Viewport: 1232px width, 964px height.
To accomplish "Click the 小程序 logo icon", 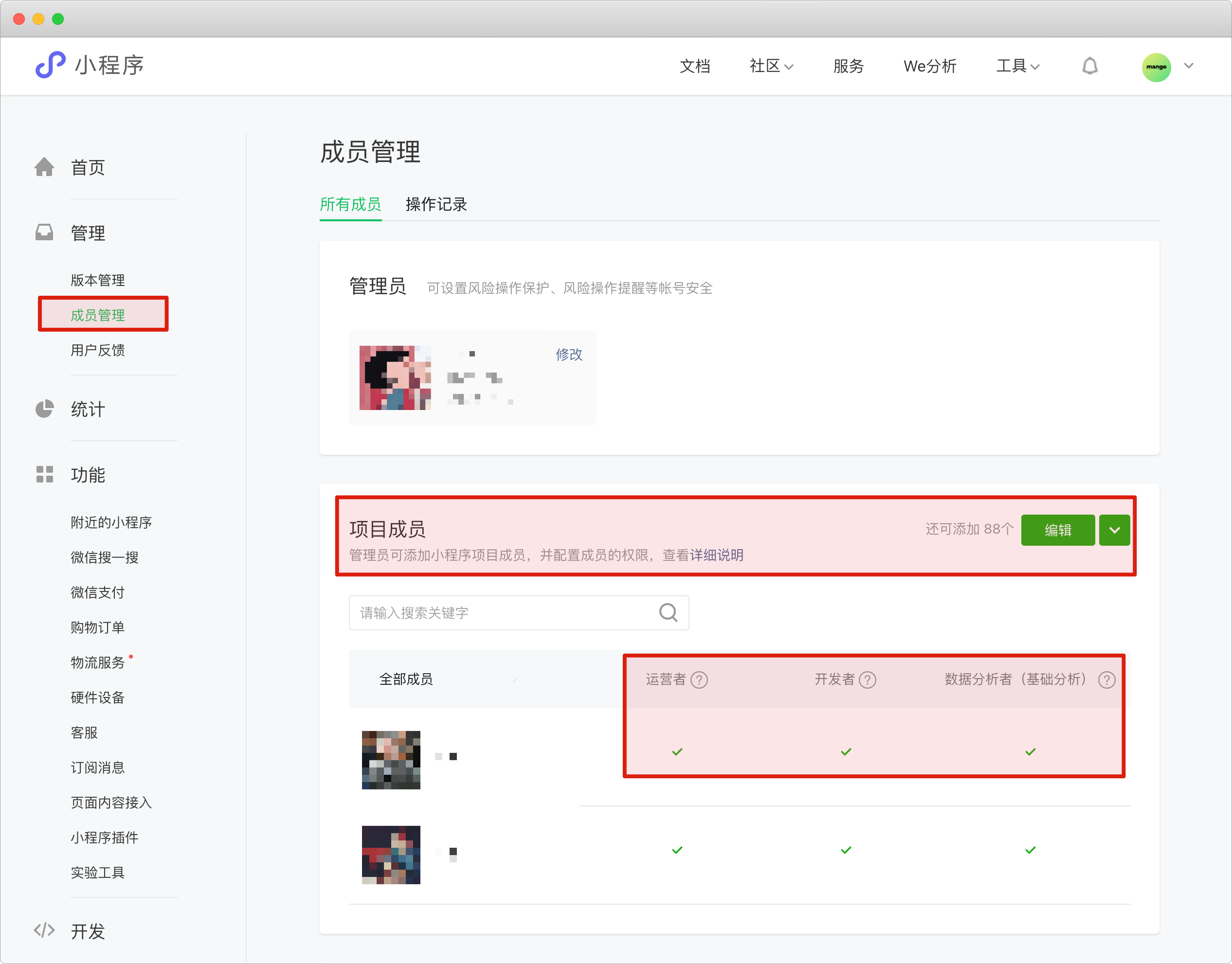I will point(50,65).
